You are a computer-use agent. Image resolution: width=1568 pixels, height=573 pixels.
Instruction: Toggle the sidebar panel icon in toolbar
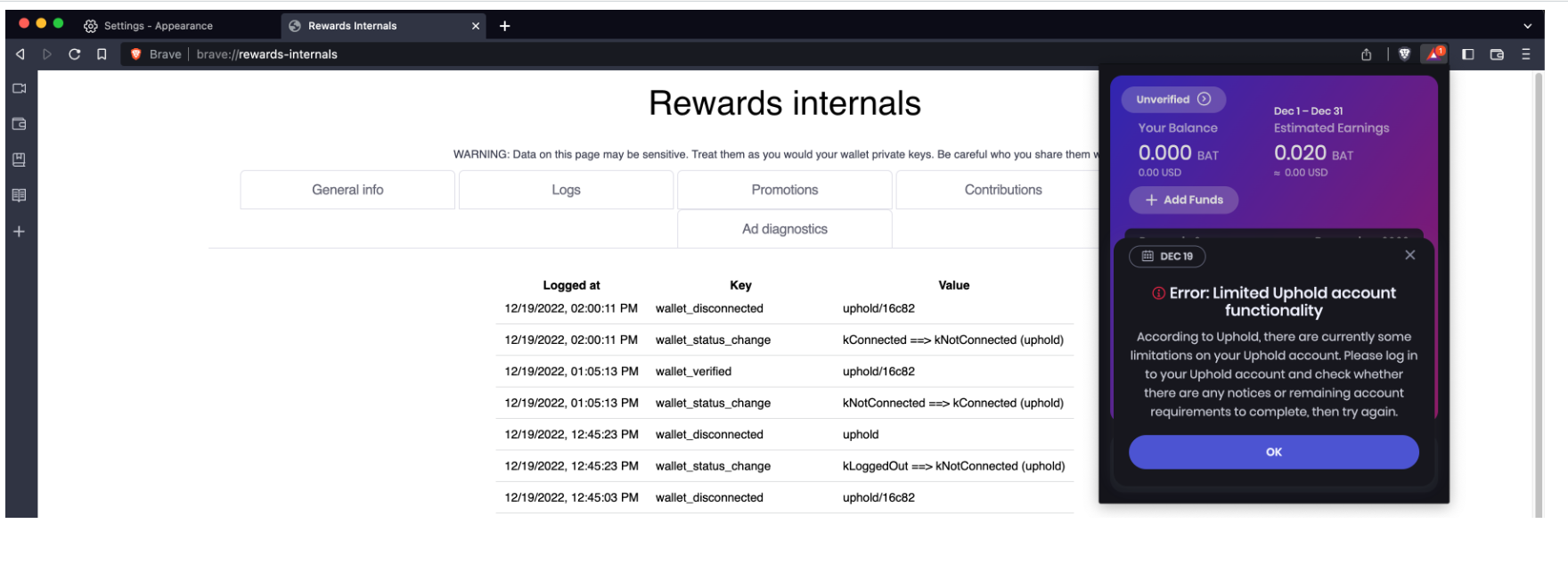(1468, 54)
